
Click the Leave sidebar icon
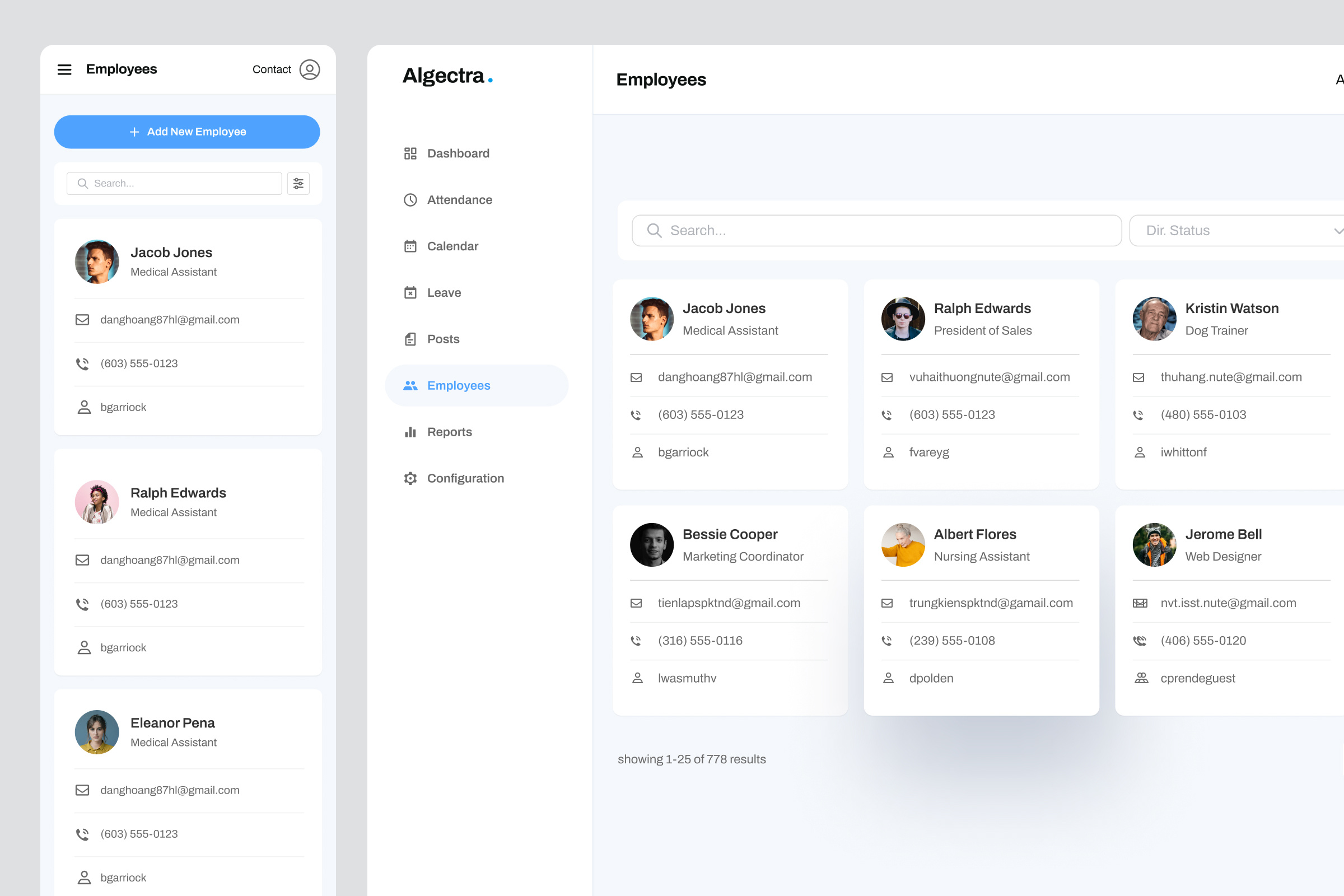tap(410, 292)
